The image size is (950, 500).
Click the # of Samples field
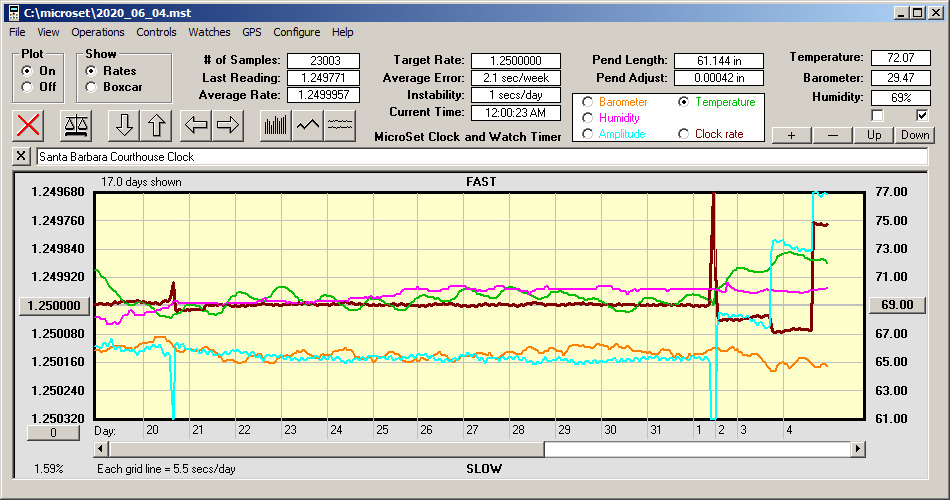[324, 61]
